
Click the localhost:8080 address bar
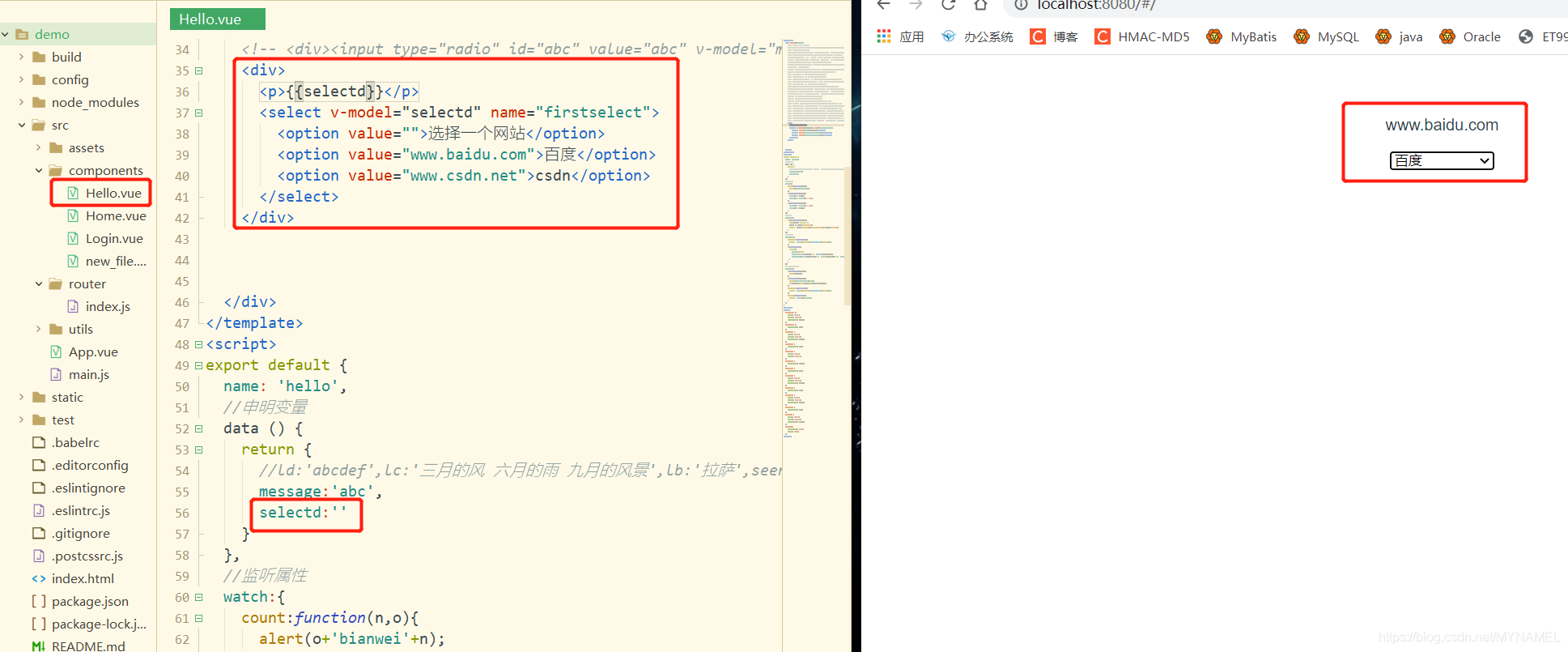1095,5
